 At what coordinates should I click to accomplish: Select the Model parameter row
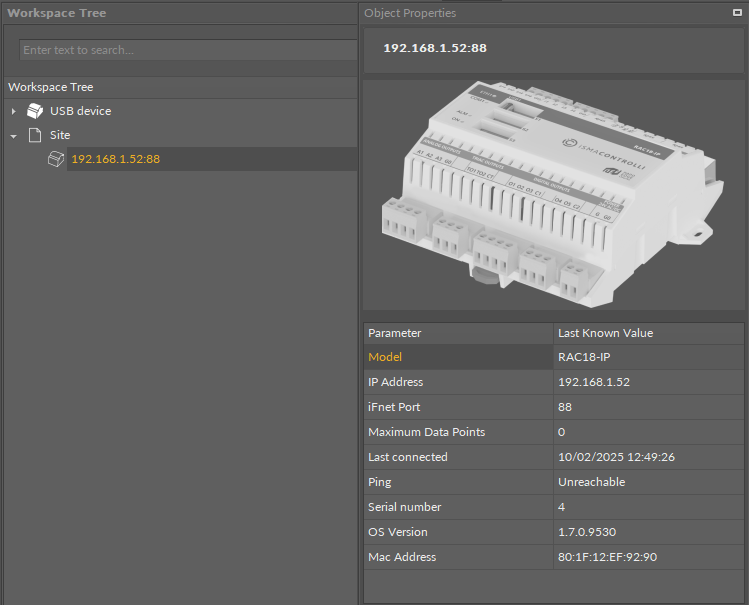tap(458, 357)
